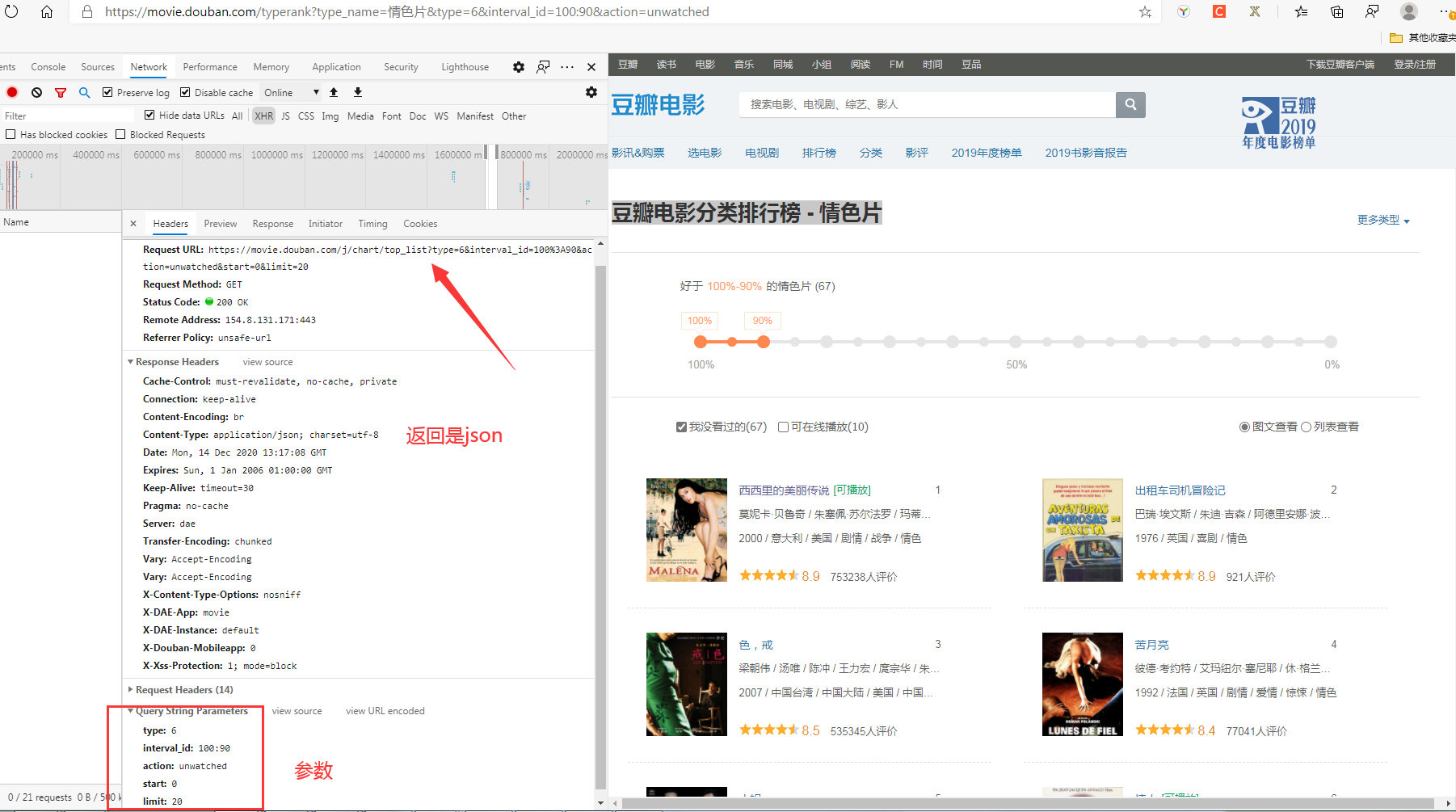The image size is (1456, 812).
Task: Click the 50% marker on the percent slider
Action: click(x=1016, y=342)
